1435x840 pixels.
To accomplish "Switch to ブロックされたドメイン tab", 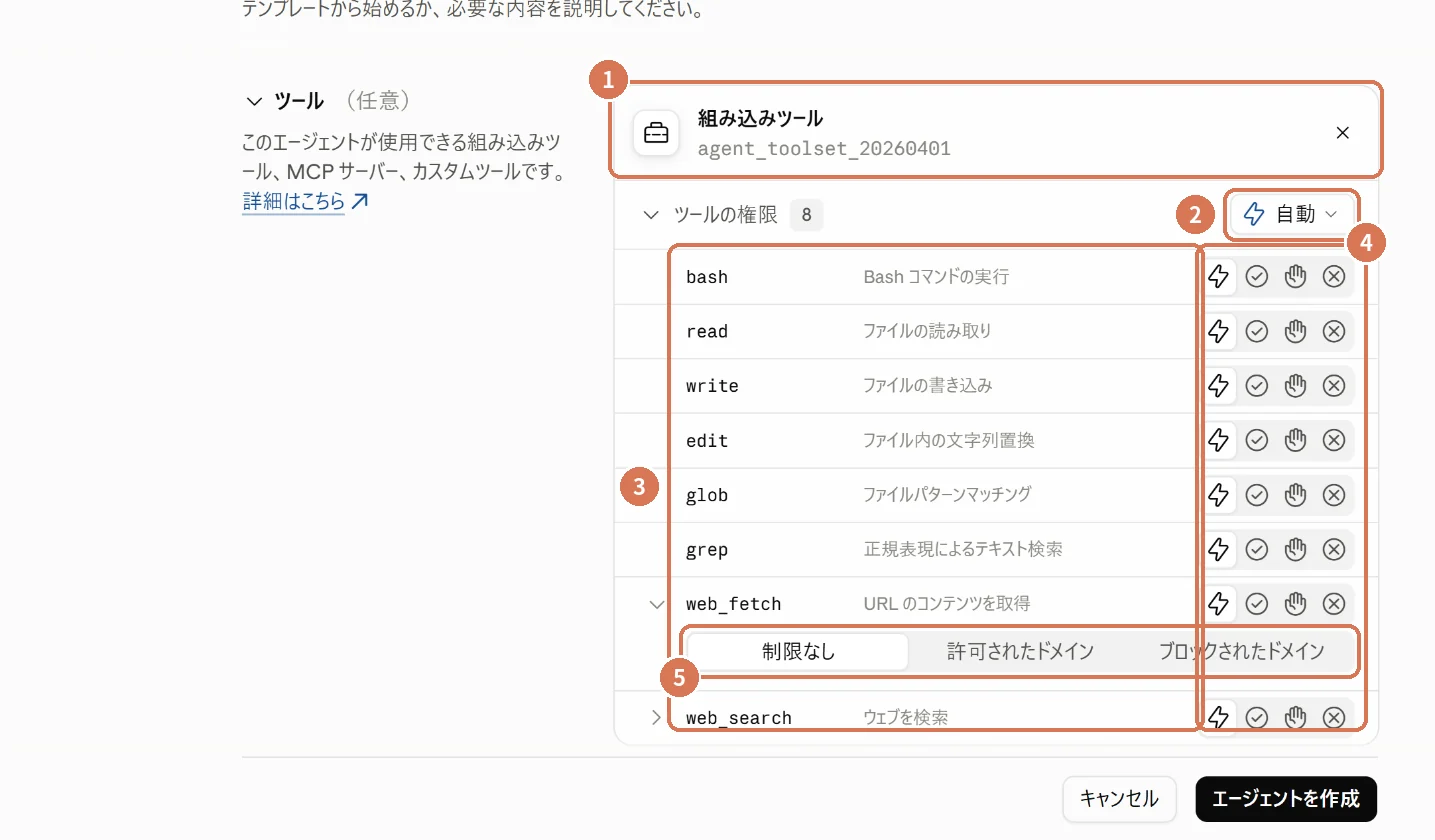I will pos(1241,652).
